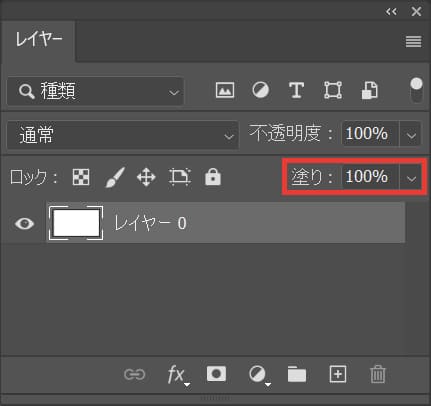Hide レイヤー 0 with the eye icon
Image resolution: width=431 pixels, height=406 pixels.
pos(24,223)
